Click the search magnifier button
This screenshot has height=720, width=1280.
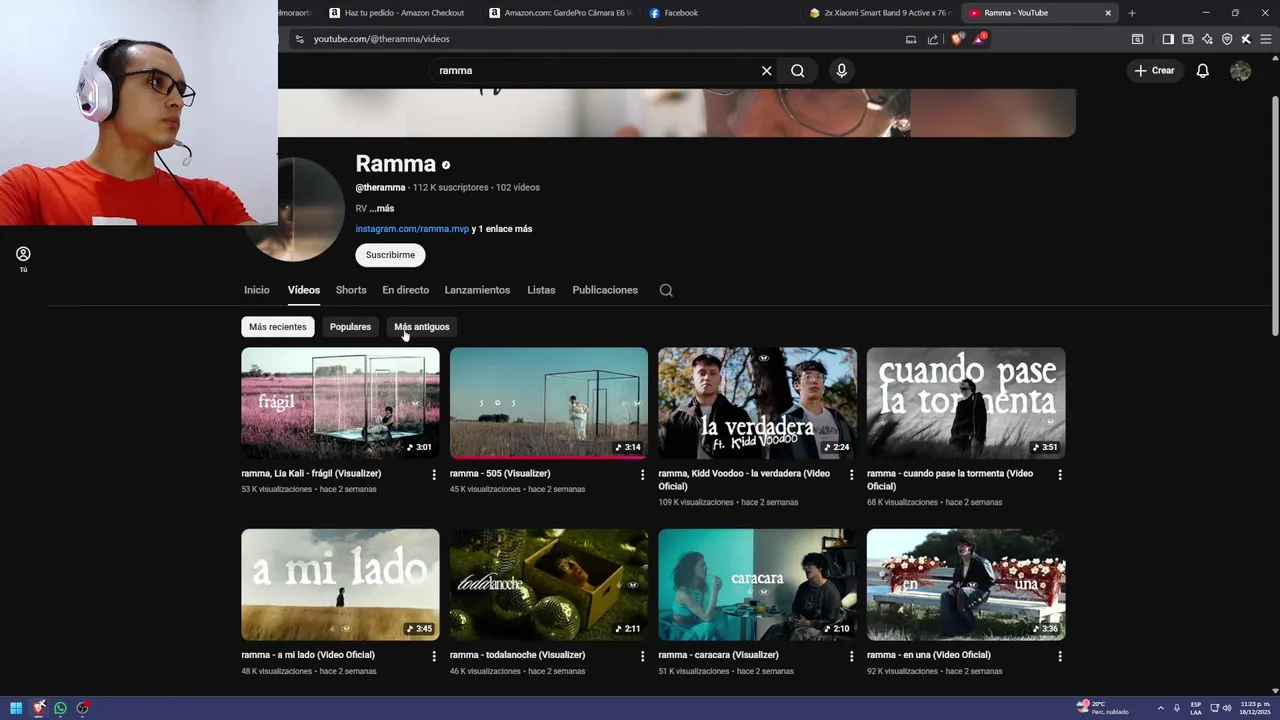click(798, 71)
